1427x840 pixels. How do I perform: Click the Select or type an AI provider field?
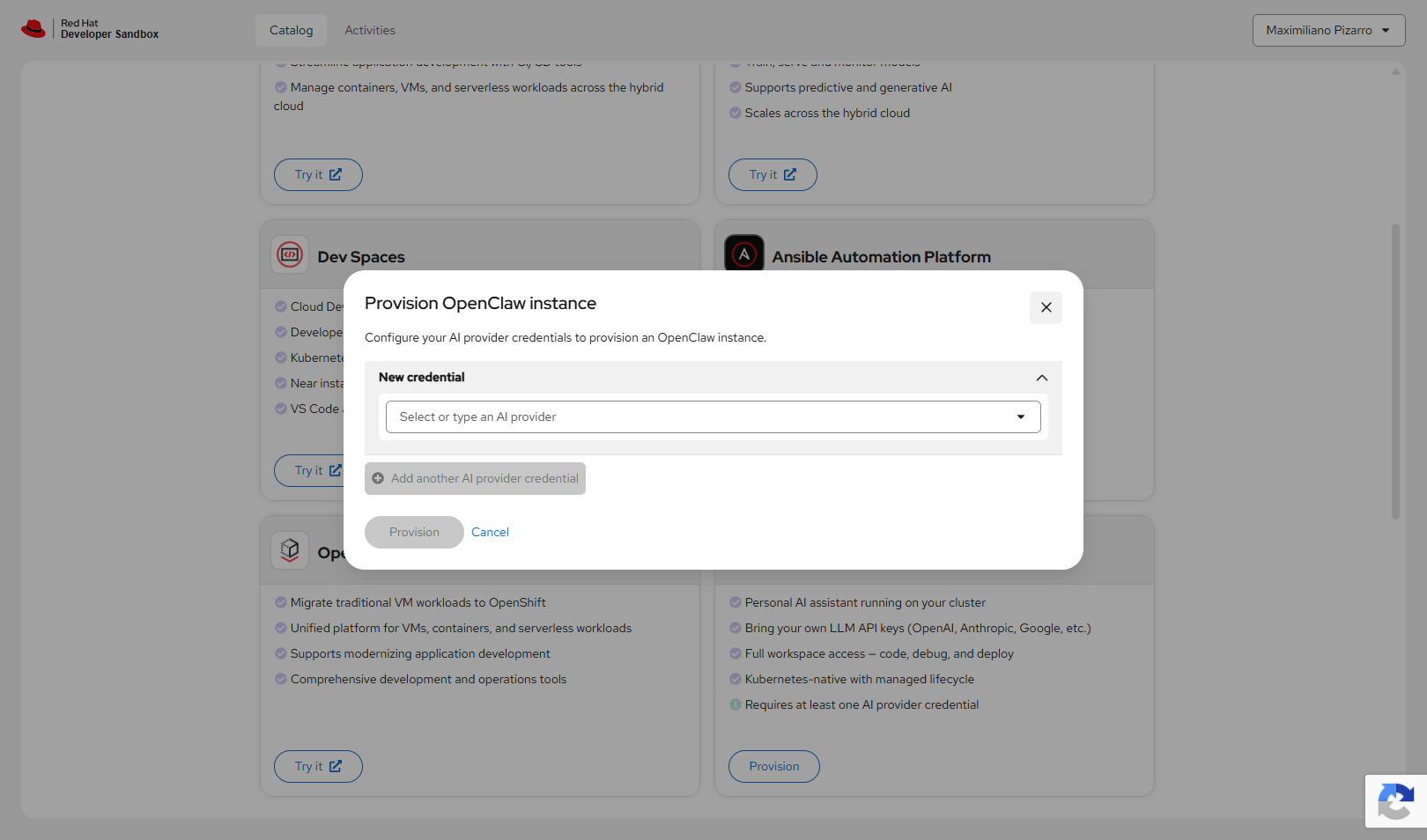point(713,417)
